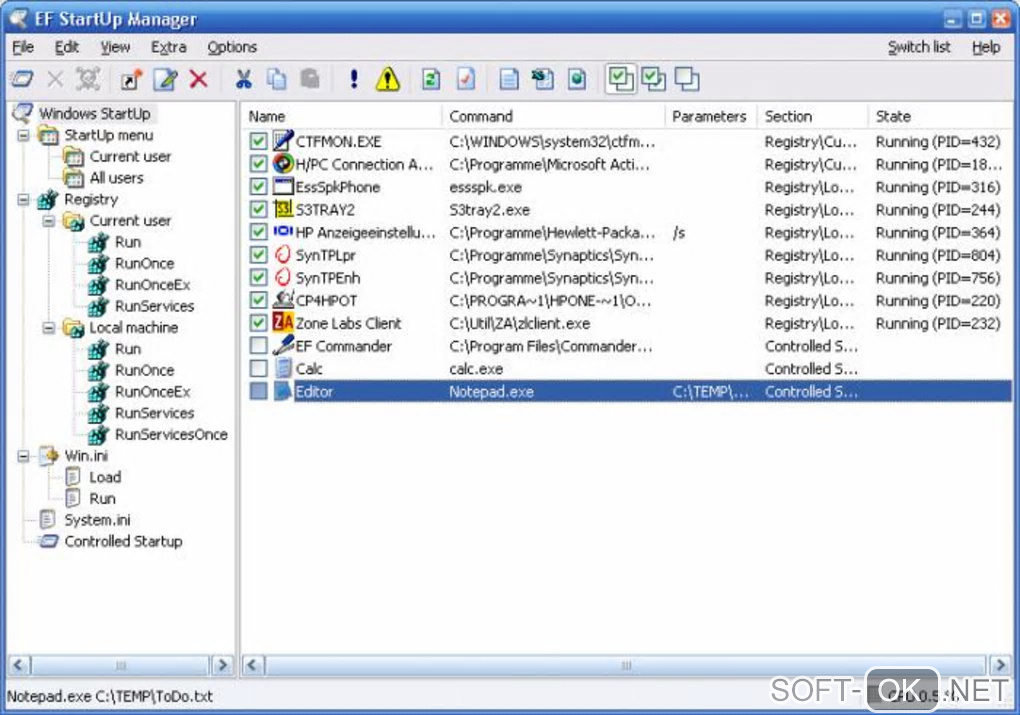1020x715 pixels.
Task: Select RunServicesOnce under Local machine
Action: 171,435
